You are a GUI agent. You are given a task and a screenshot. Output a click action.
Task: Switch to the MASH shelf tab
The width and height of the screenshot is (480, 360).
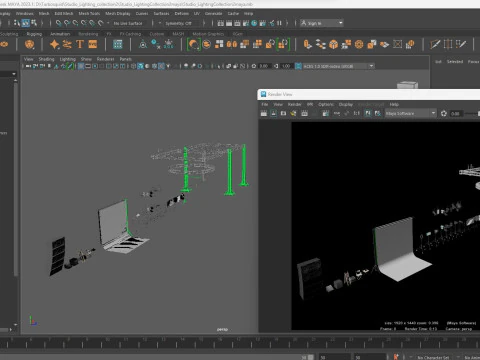click(x=178, y=34)
